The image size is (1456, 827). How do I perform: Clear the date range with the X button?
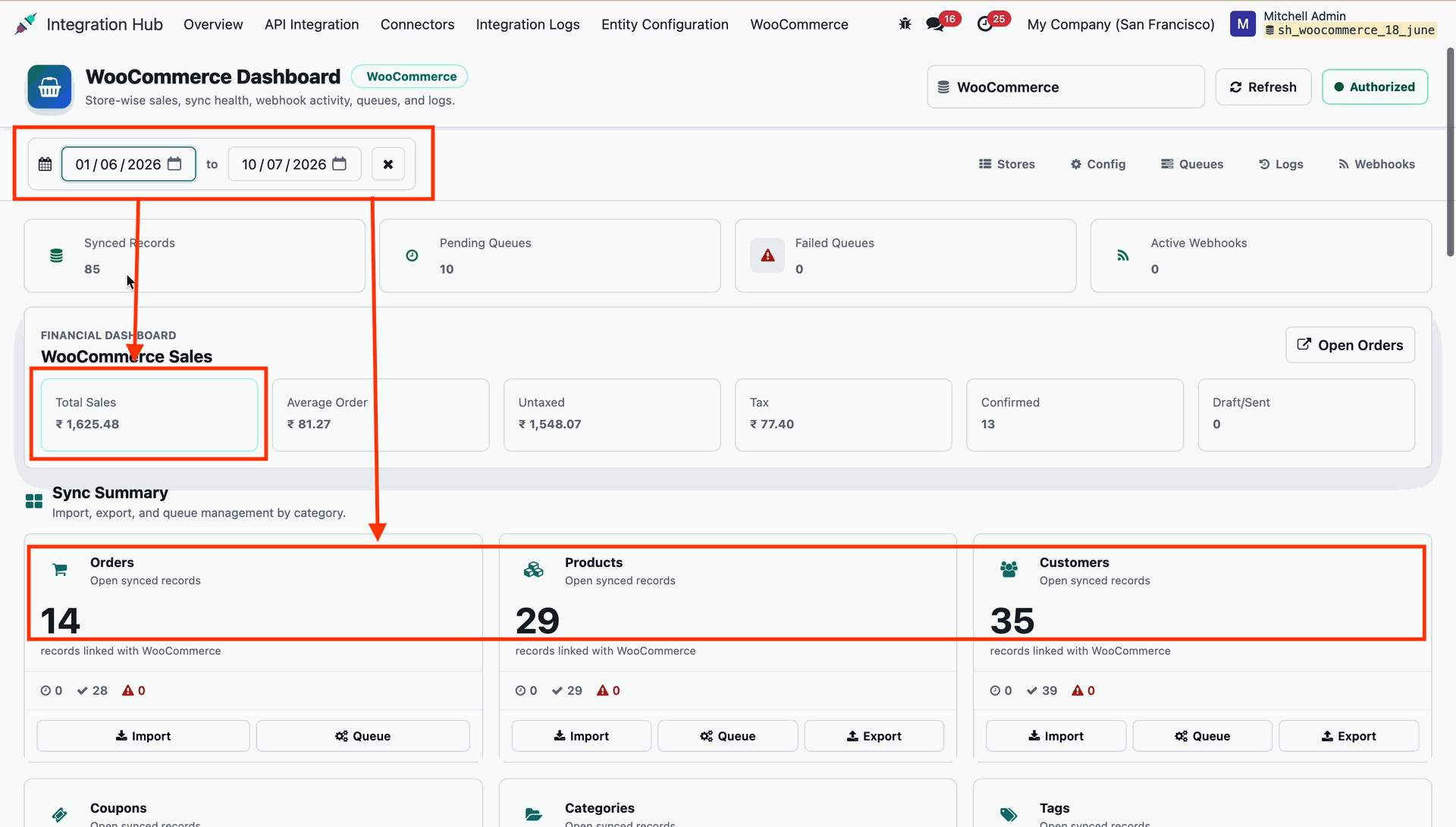[388, 164]
